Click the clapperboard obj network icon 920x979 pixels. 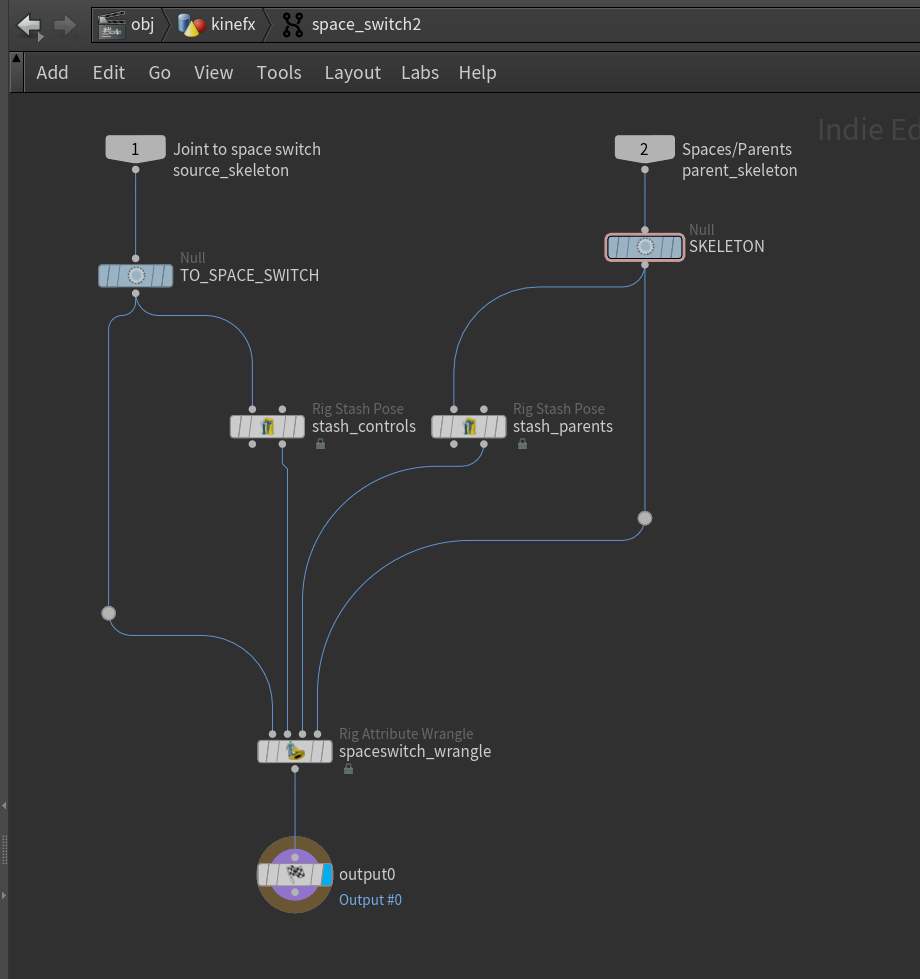[112, 25]
